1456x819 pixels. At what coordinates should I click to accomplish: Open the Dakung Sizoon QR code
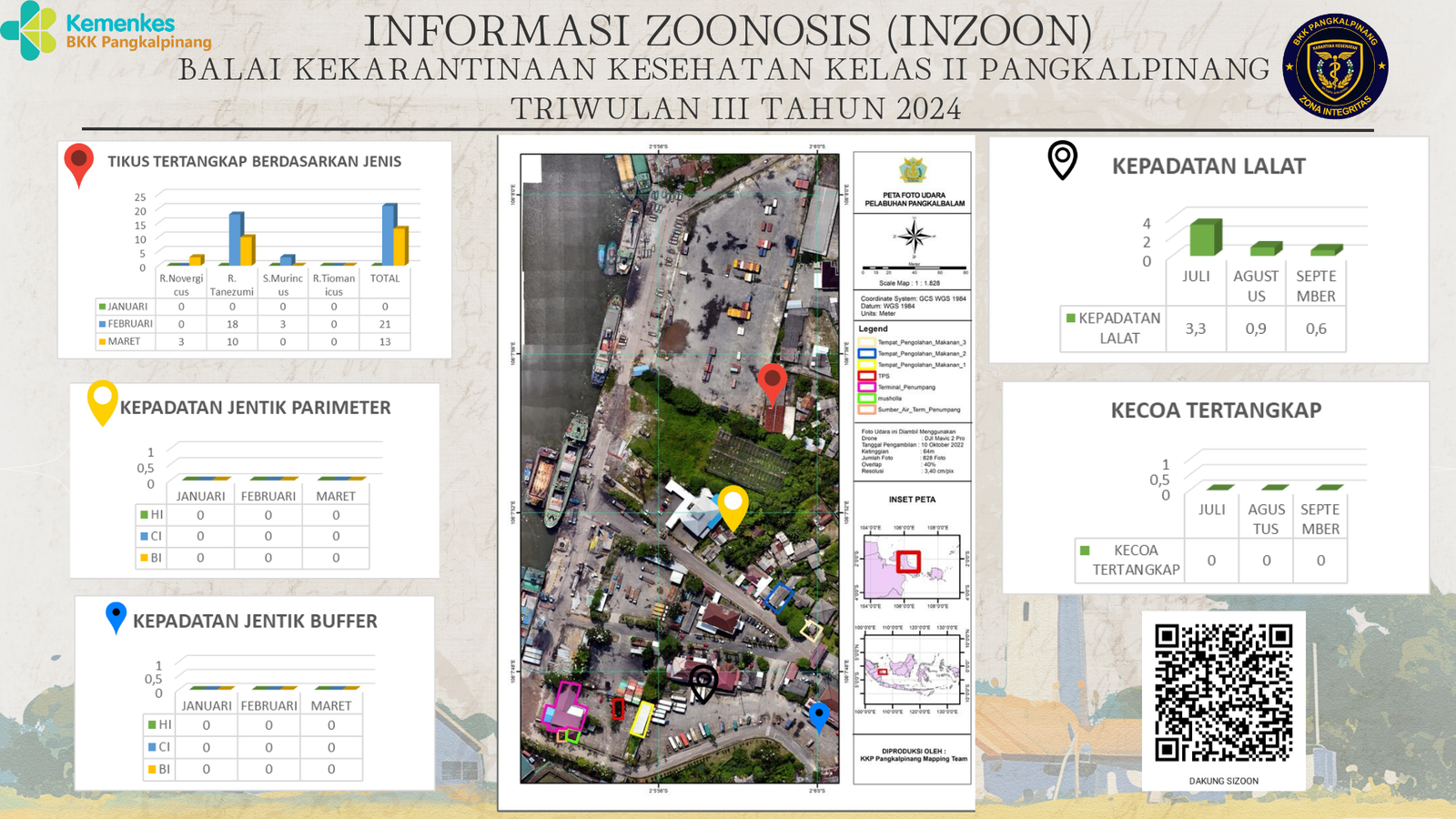coord(1223,693)
